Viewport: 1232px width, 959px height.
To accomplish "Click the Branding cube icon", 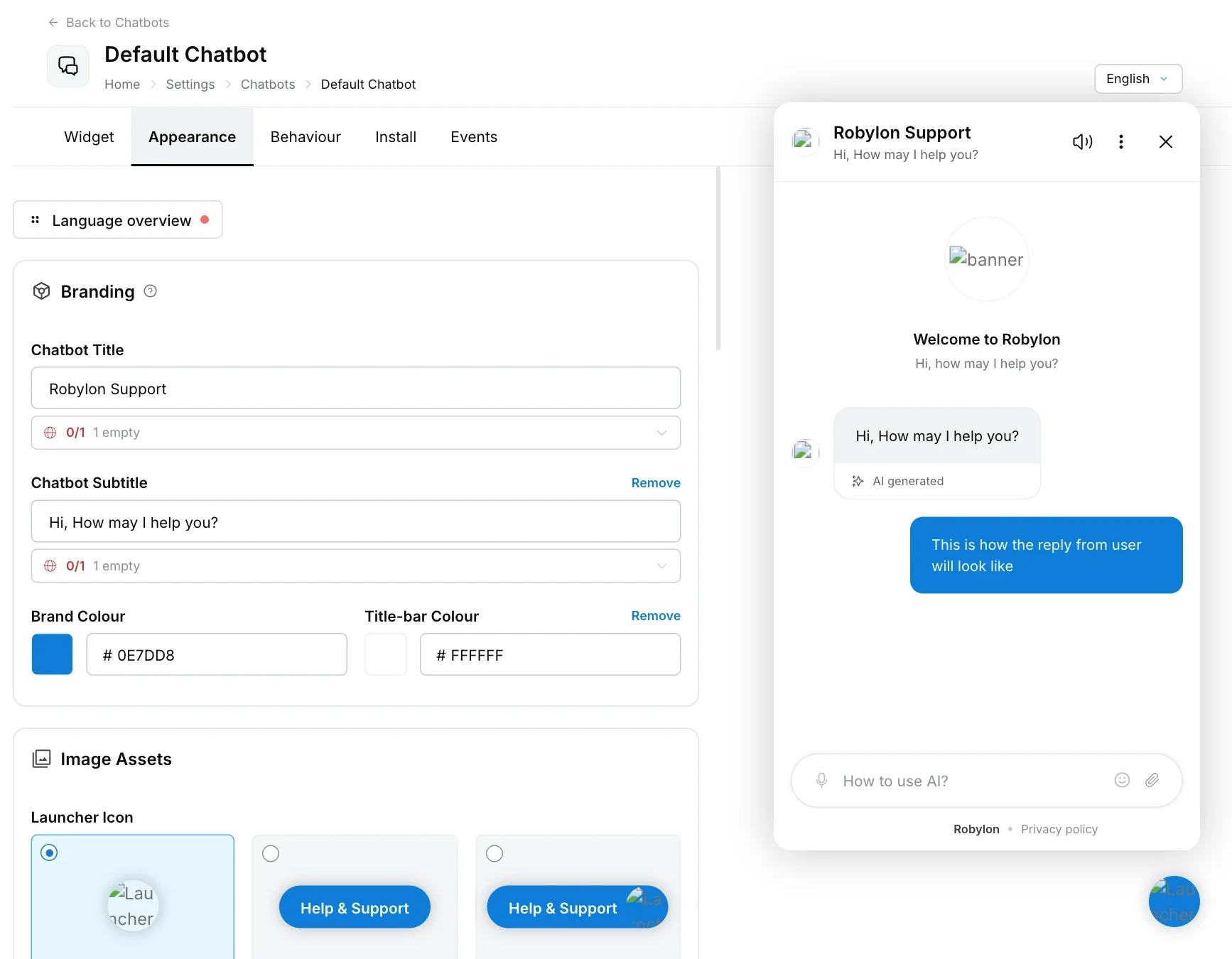I will coord(42,291).
